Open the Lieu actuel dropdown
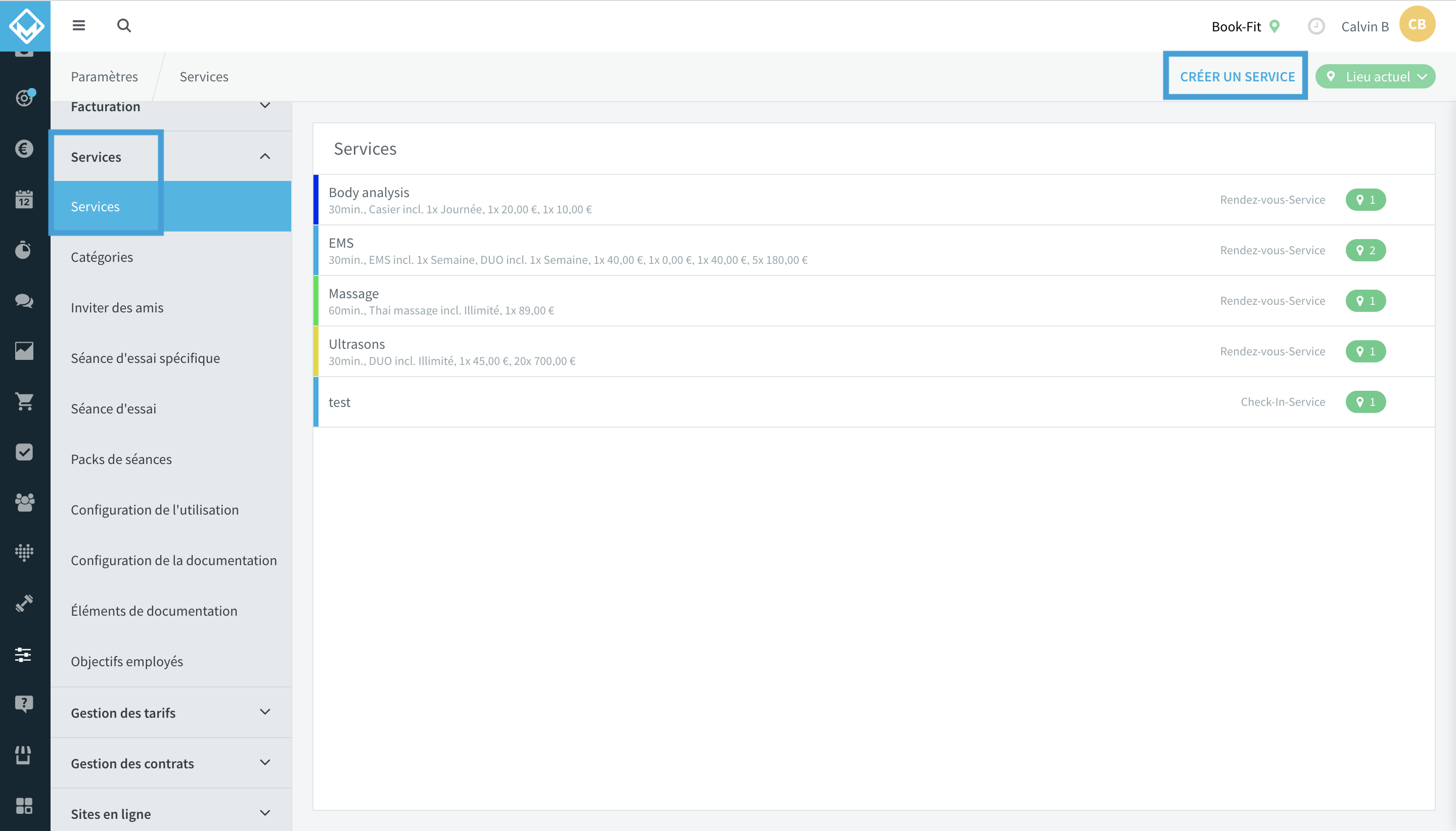1456x831 pixels. (1375, 76)
